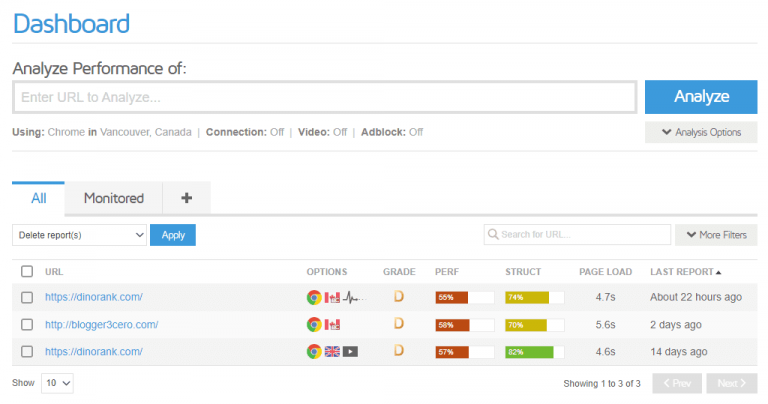The width and height of the screenshot is (768, 404).
Task: Click the blue Analyze button
Action: point(701,97)
